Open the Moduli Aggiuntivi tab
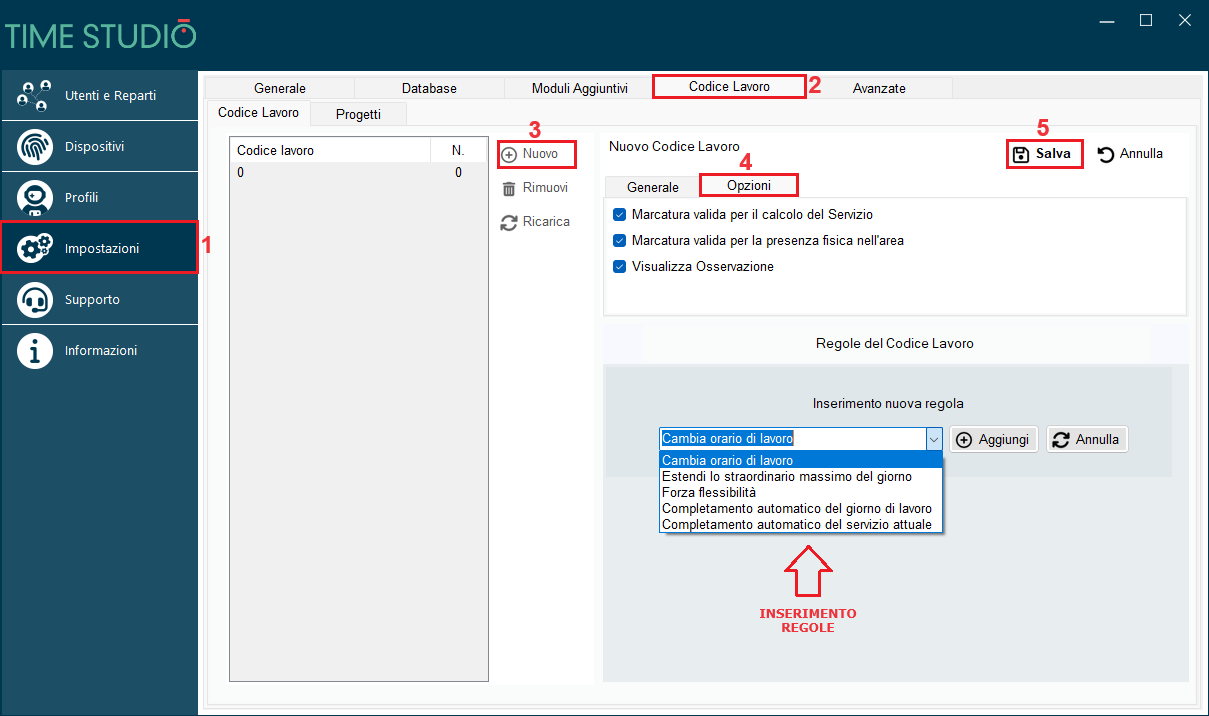Image resolution: width=1209 pixels, height=716 pixels. click(579, 88)
